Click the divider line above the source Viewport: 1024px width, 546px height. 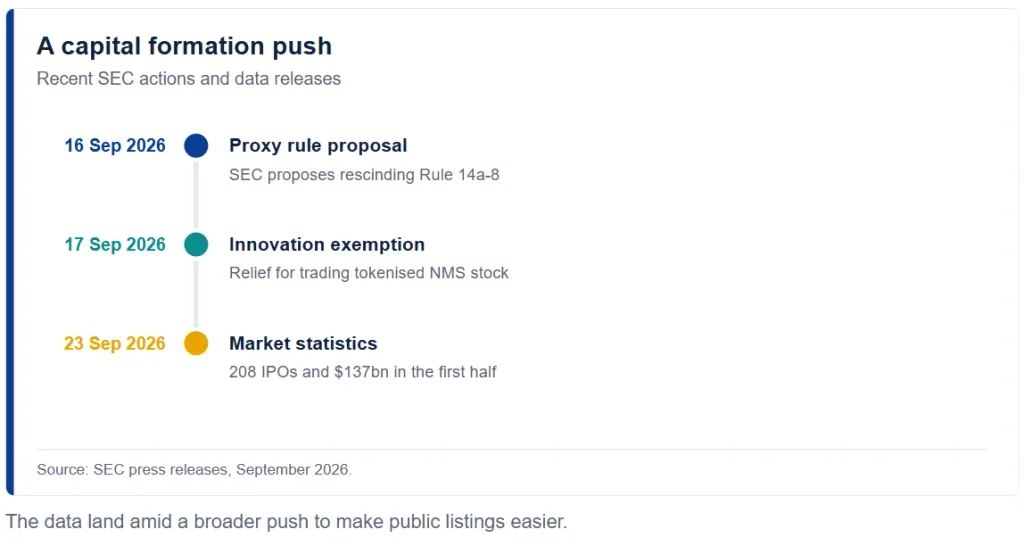[512, 449]
